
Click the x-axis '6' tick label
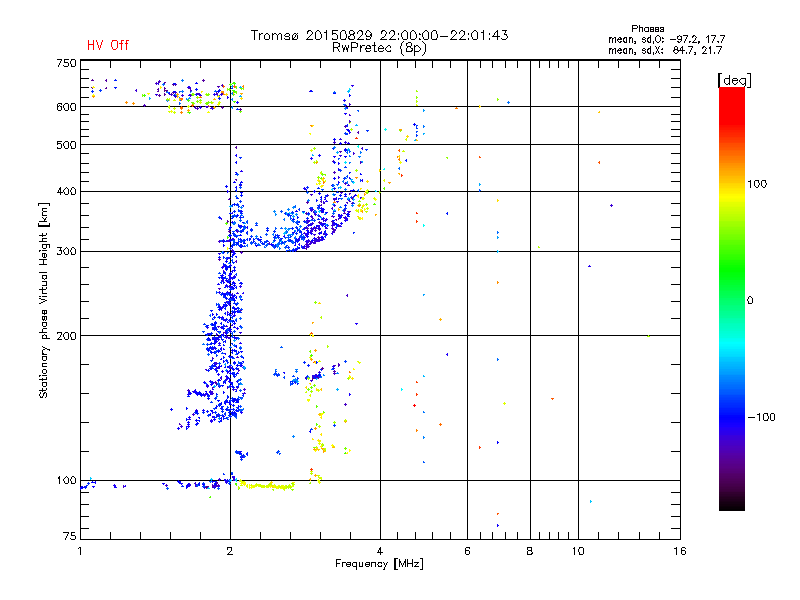coord(467,551)
